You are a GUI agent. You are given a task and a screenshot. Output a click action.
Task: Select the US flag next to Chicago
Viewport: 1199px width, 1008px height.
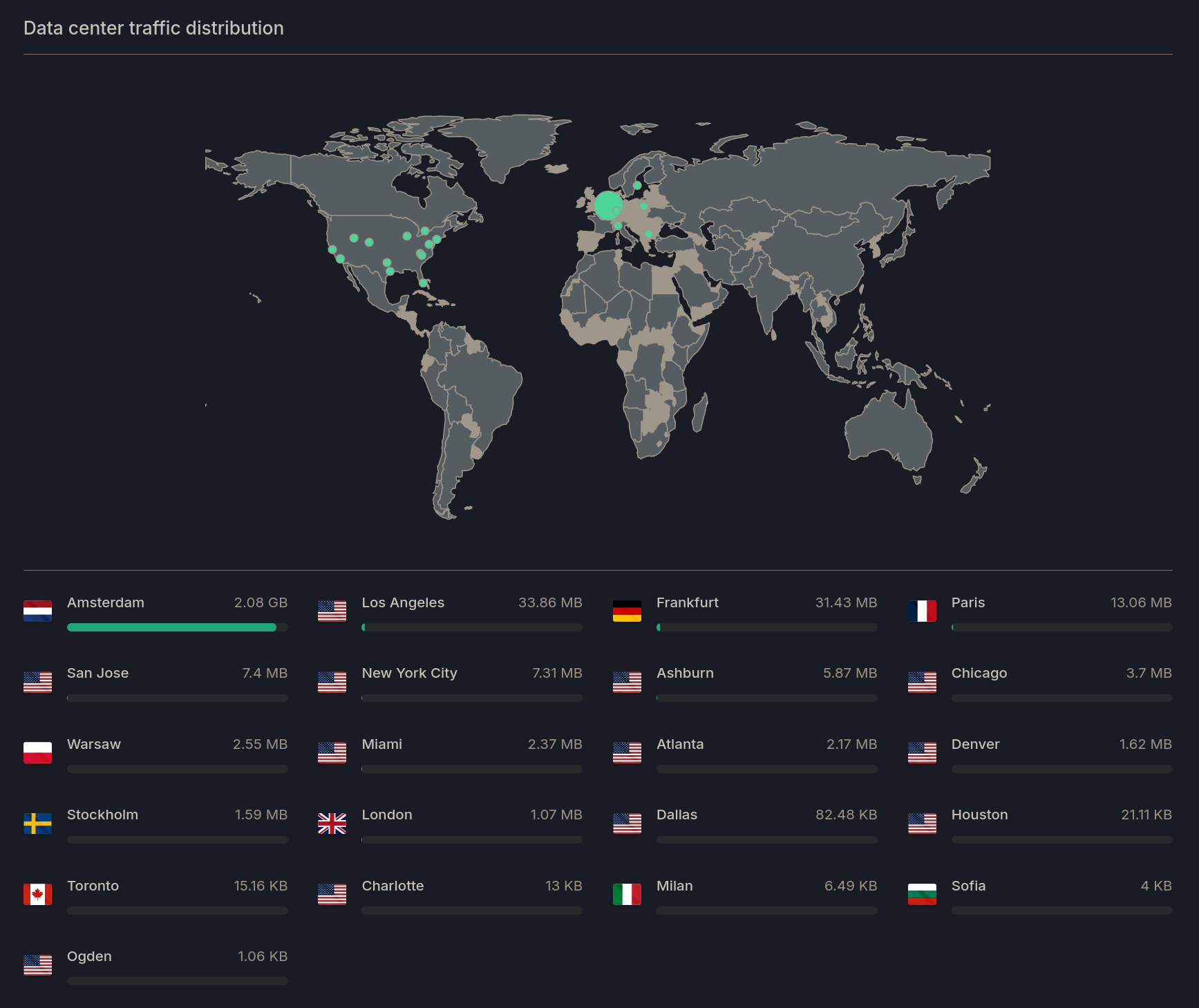click(922, 682)
